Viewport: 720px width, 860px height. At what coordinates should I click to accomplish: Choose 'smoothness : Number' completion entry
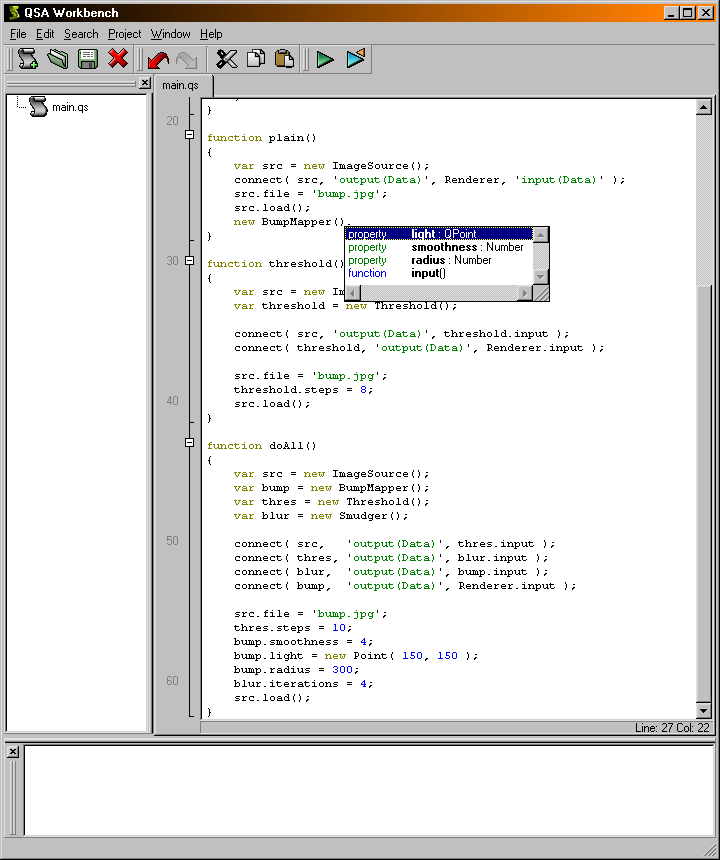click(439, 247)
